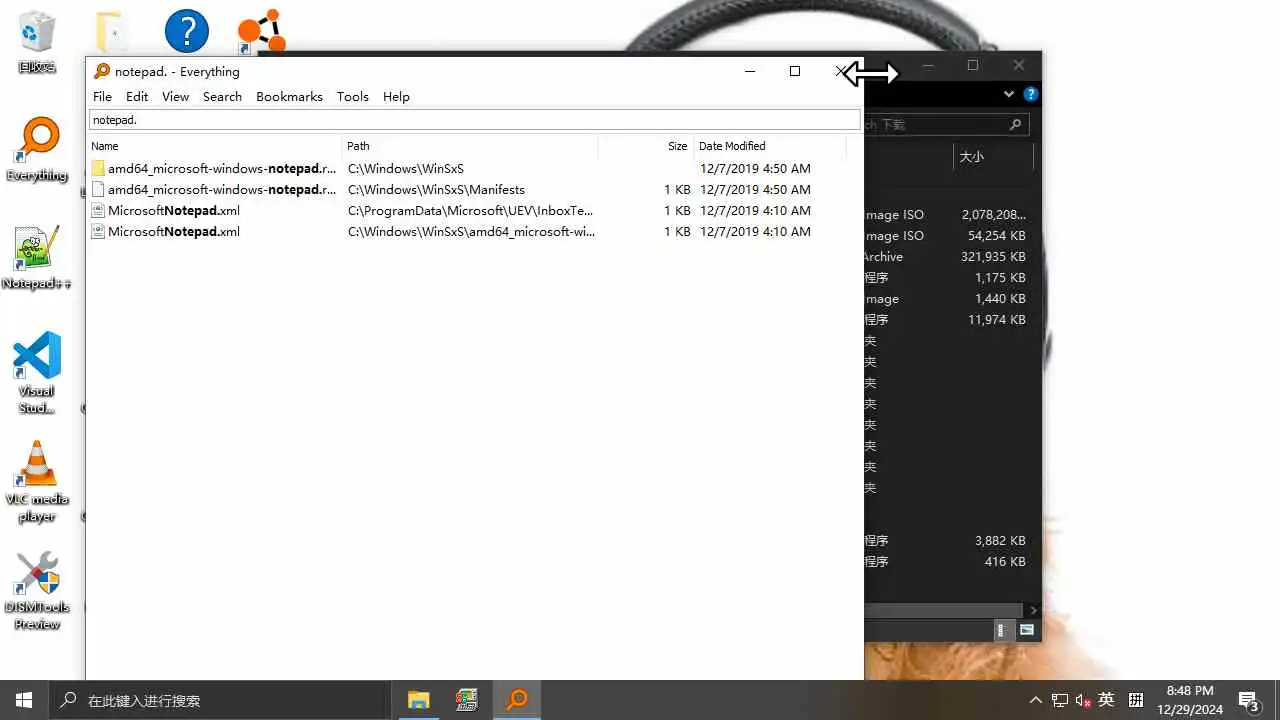The width and height of the screenshot is (1280, 720).
Task: Select the amd64_microsoft-windows-notepad folder icon in WinSxS
Action: coord(98,168)
